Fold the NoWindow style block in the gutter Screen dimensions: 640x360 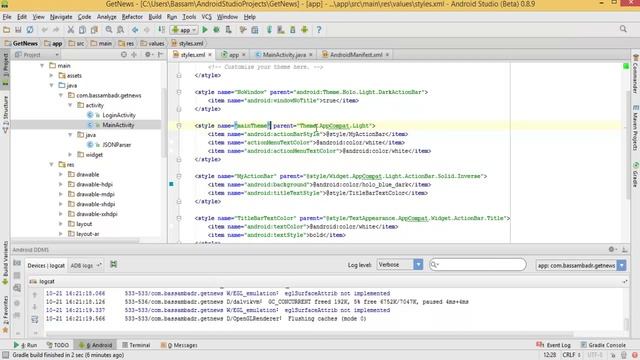(179, 92)
